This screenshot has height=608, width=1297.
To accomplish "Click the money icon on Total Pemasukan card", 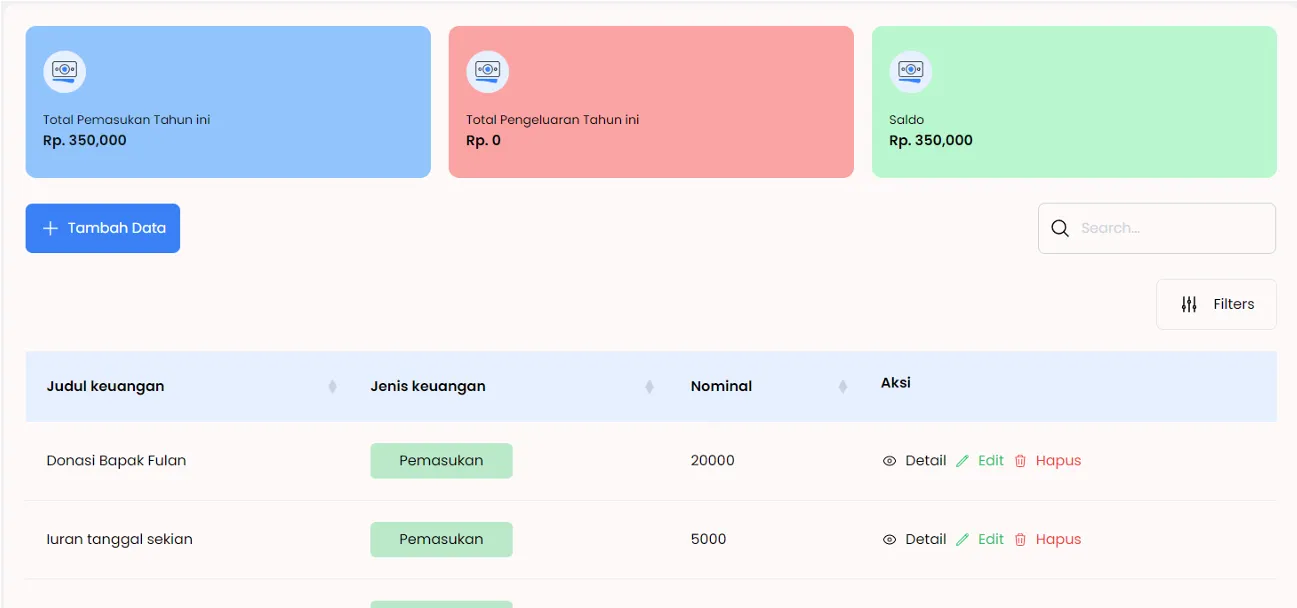I will pos(65,71).
